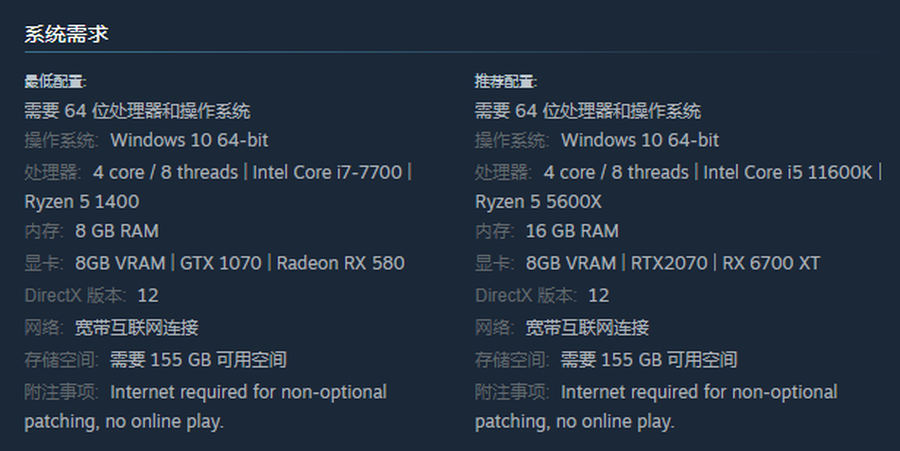The image size is (900, 451).
Task: Click the 推荐配置 column label
Action: tap(505, 81)
